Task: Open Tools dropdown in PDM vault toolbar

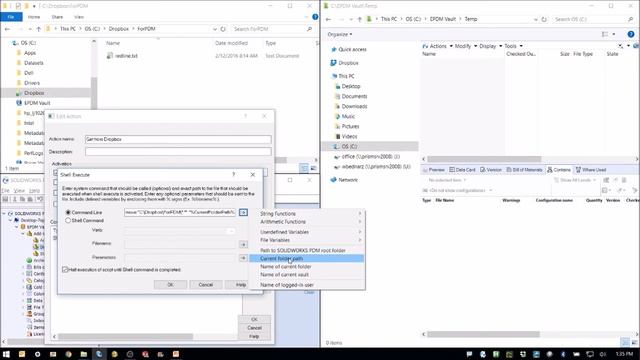Action: (x=513, y=46)
